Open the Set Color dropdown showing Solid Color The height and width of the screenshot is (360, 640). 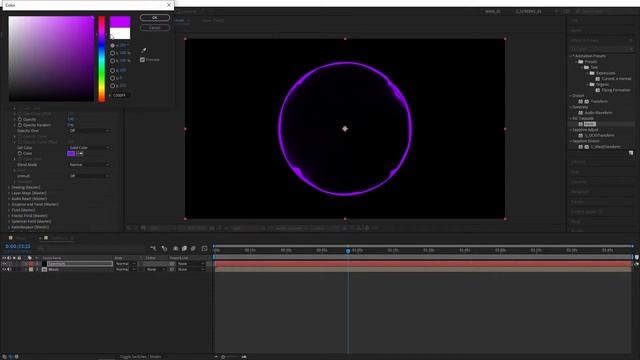(x=89, y=148)
